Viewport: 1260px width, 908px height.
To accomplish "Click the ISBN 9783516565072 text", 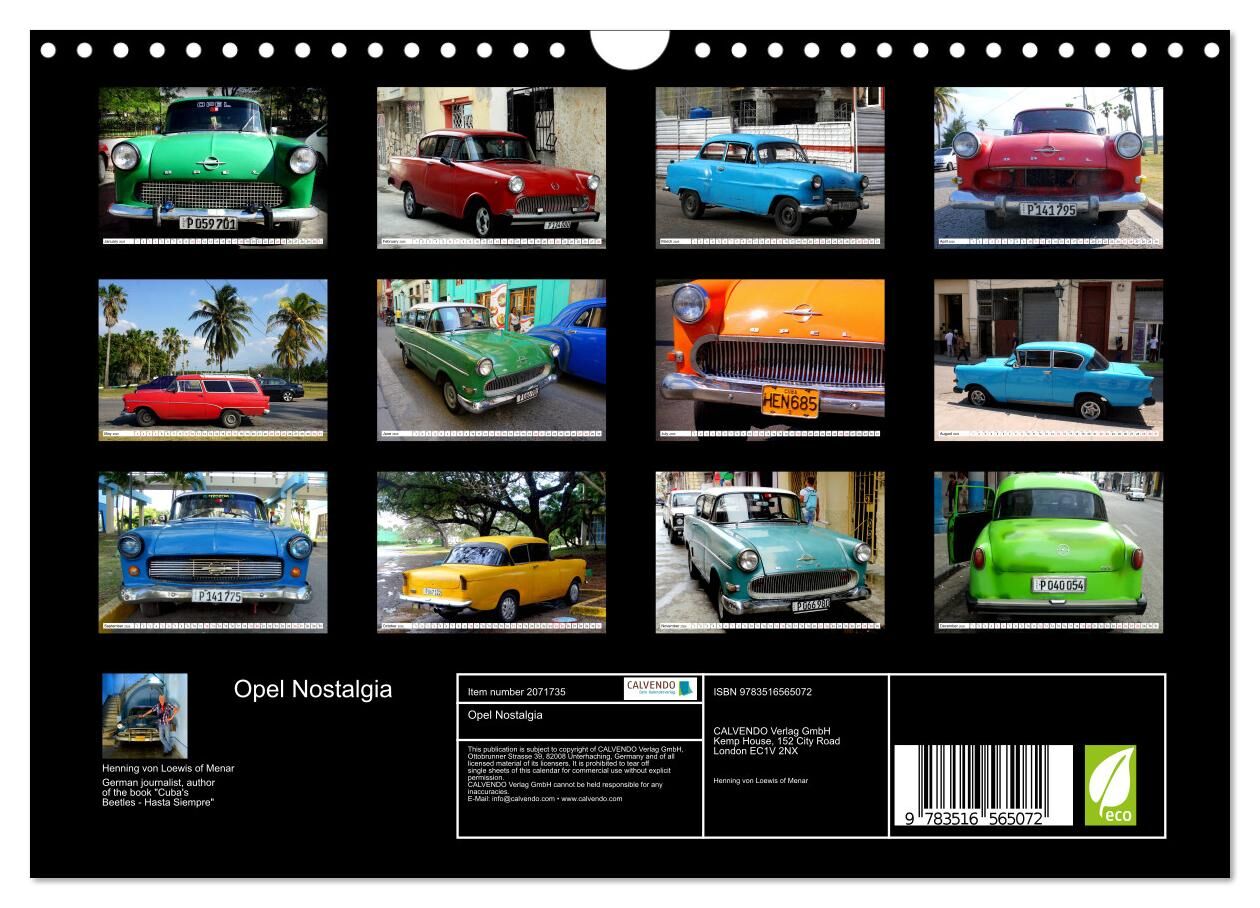I will [x=762, y=692].
